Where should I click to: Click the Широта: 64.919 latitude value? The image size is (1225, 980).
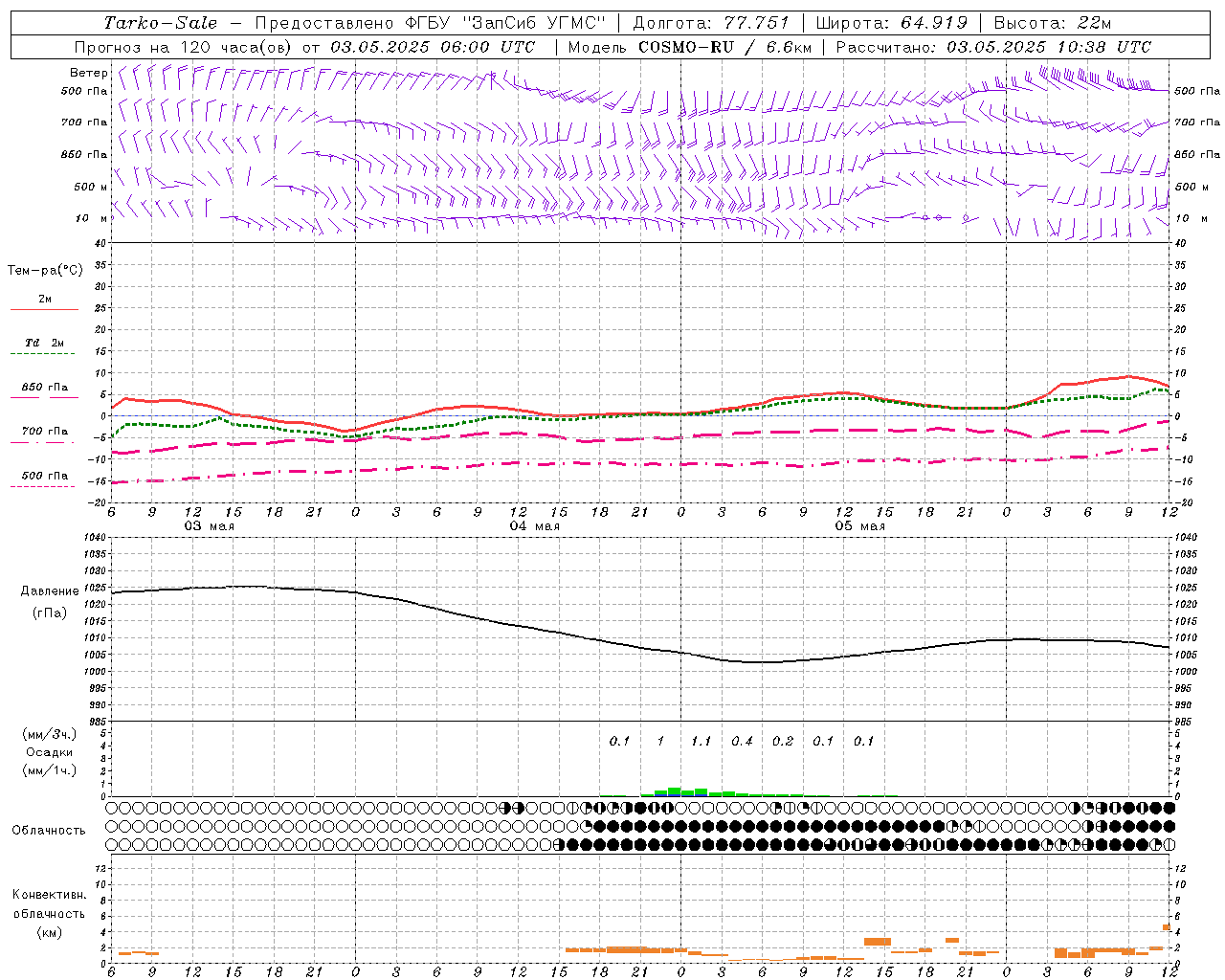click(x=892, y=23)
